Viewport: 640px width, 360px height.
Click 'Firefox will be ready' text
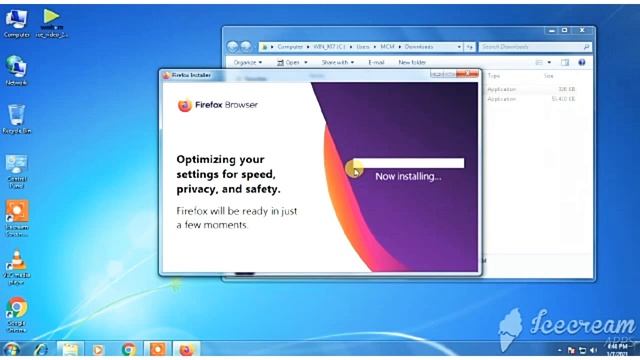pyautogui.click(x=237, y=218)
